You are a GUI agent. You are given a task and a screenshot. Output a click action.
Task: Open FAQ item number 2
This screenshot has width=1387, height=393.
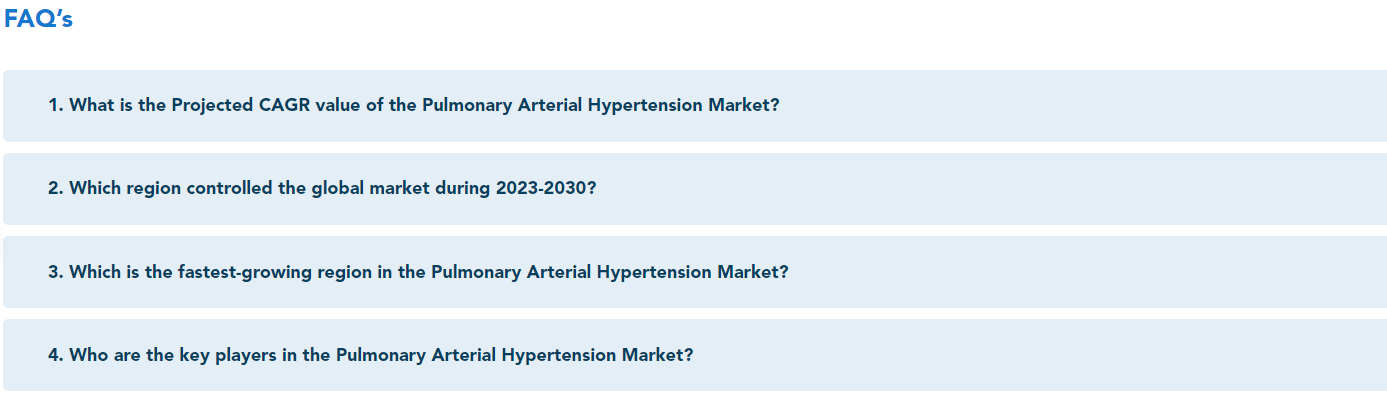[x=695, y=188]
